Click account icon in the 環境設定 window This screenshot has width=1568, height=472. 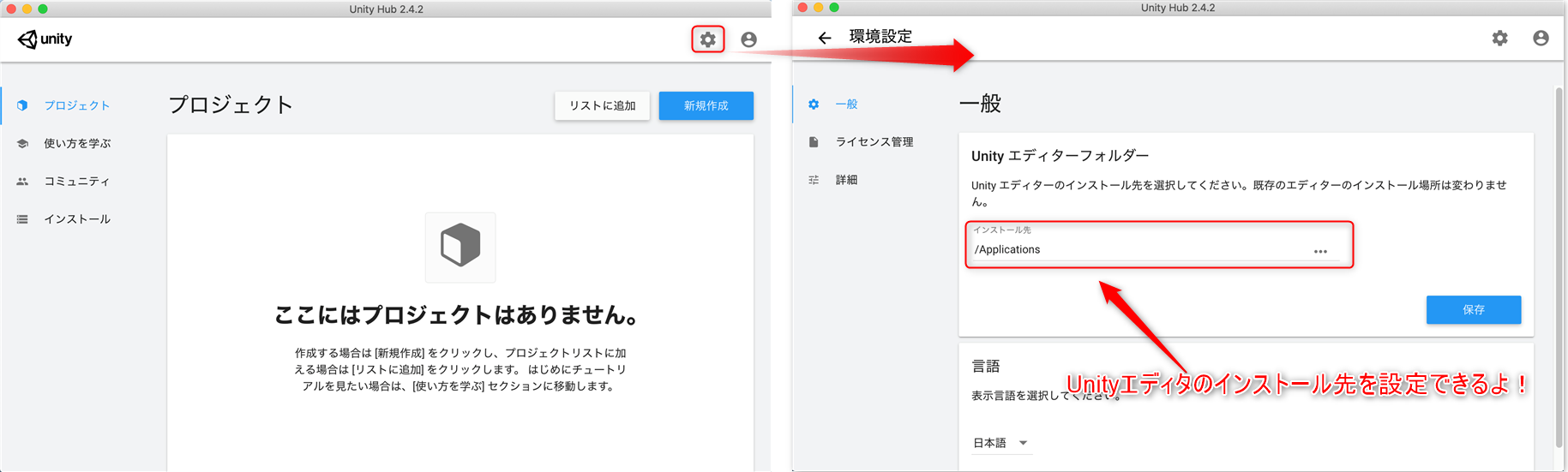(1541, 38)
